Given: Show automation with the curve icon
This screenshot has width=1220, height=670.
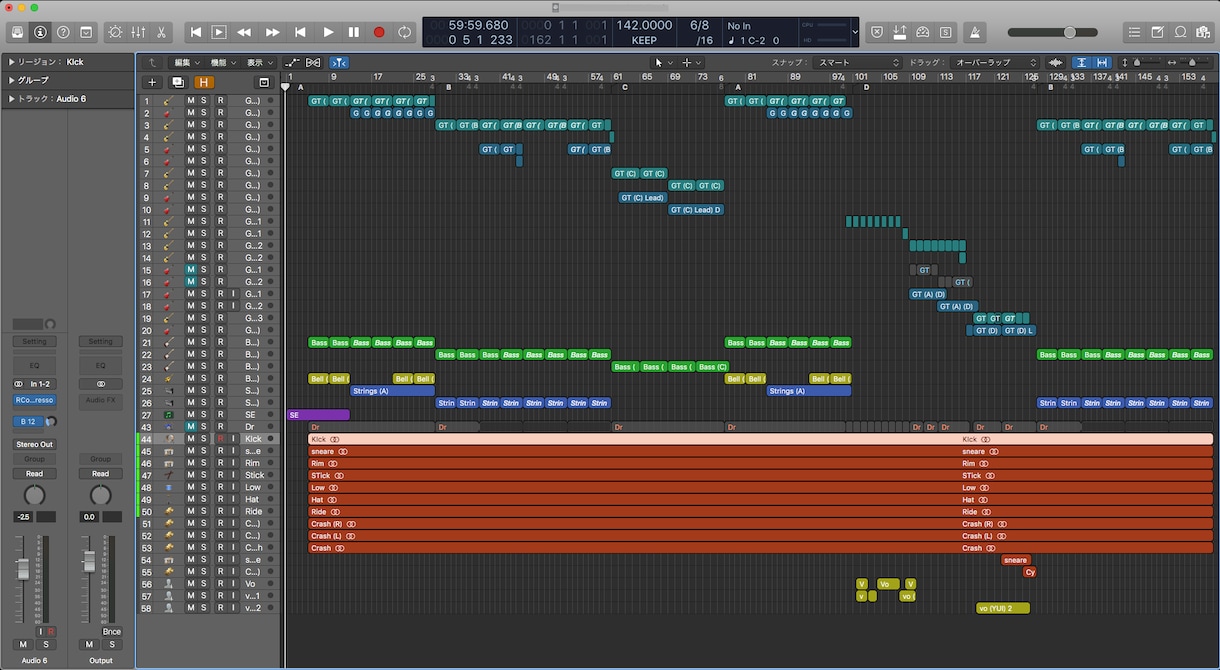Looking at the screenshot, I should (292, 62).
